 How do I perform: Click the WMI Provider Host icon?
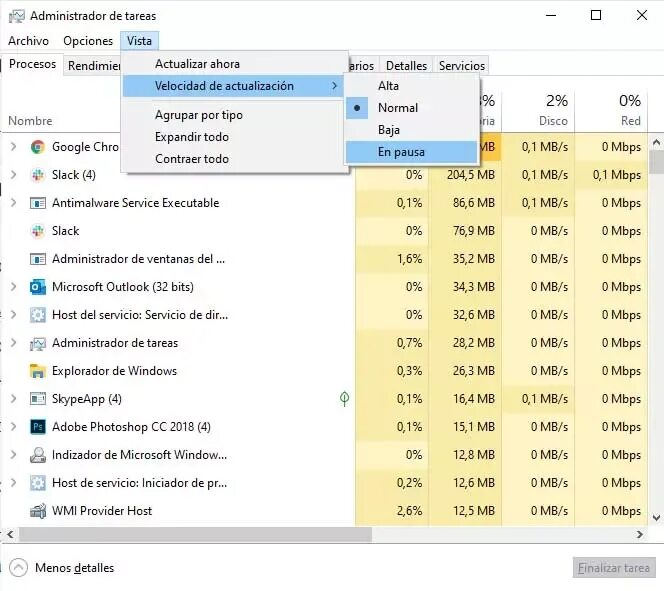point(38,511)
